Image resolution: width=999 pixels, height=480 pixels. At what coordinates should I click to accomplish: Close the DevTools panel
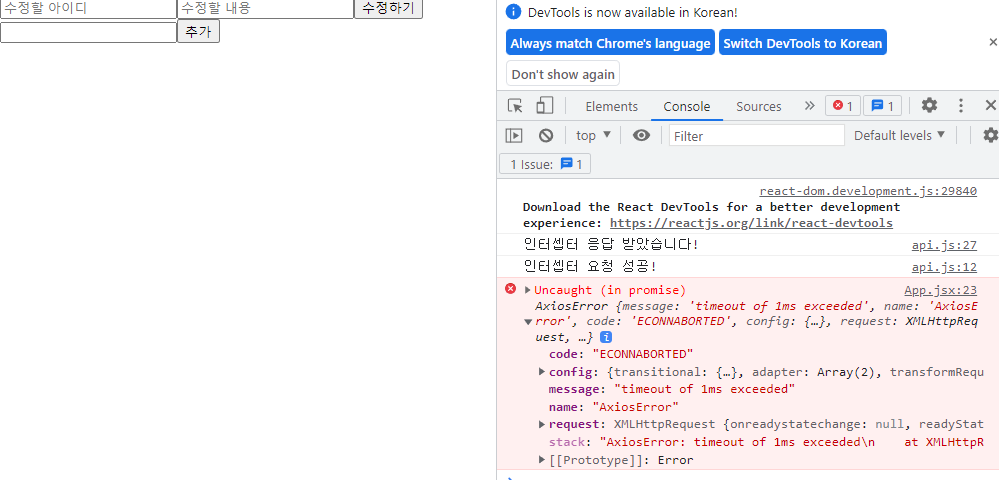point(991,106)
